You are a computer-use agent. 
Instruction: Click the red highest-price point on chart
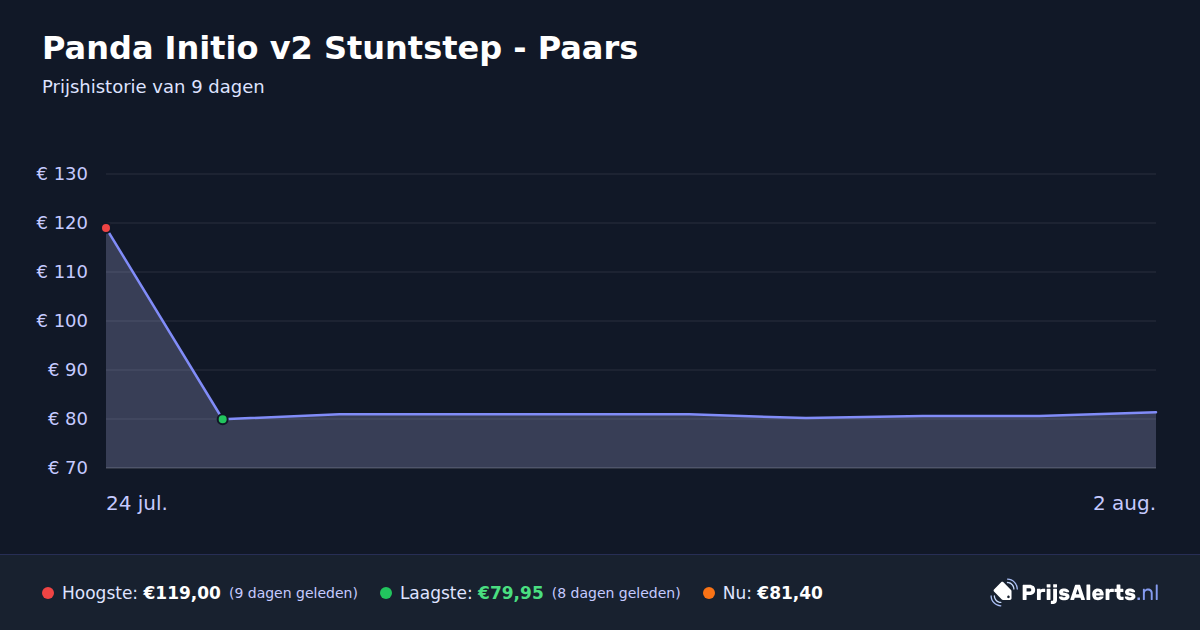click(x=106, y=228)
